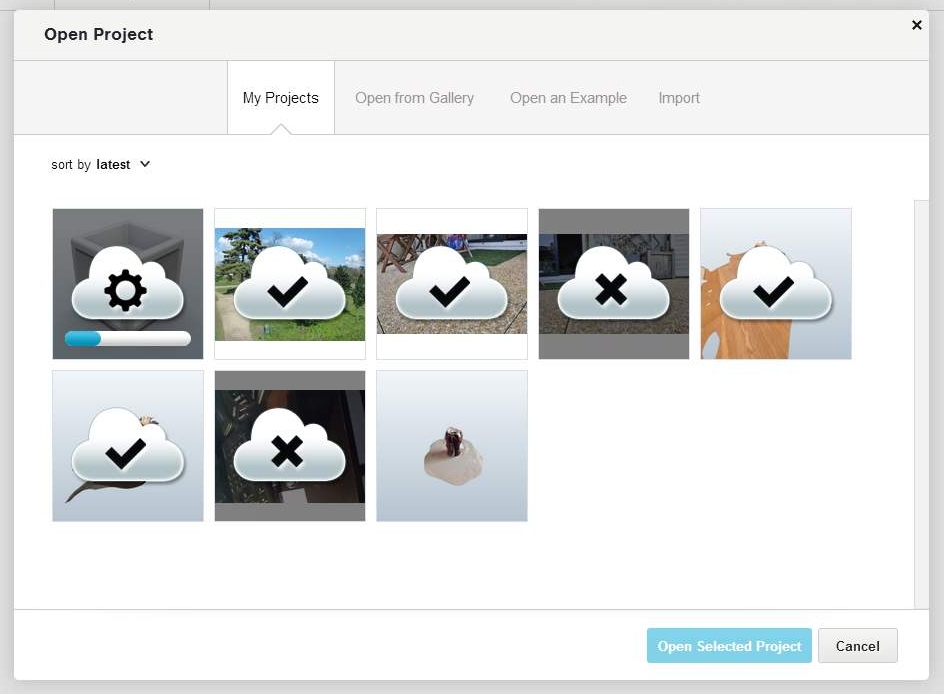Switch to the Import tab

pyautogui.click(x=679, y=98)
